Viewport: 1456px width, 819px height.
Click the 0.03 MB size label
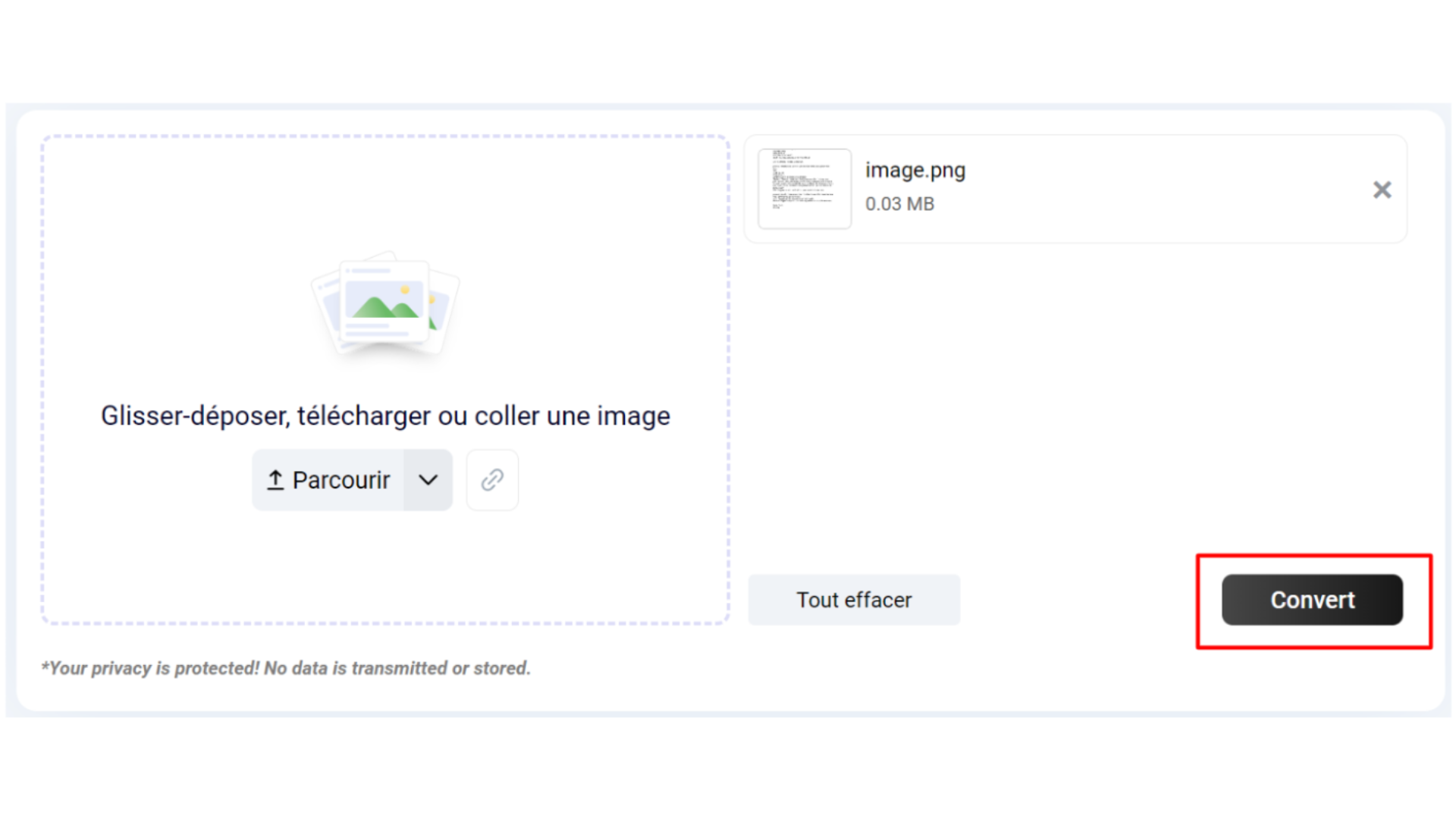coord(899,203)
